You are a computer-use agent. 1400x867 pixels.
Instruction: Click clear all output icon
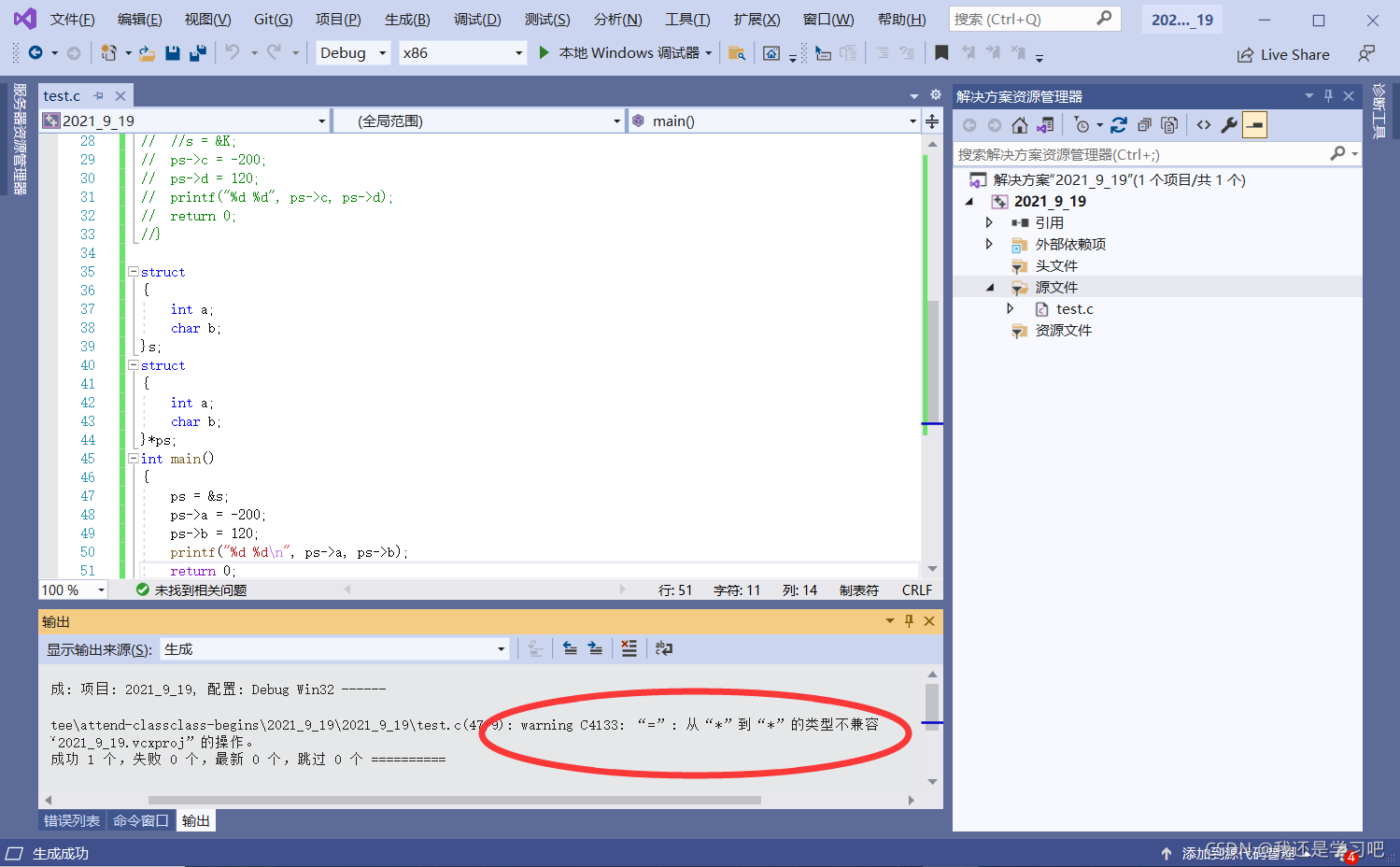pyautogui.click(x=629, y=648)
